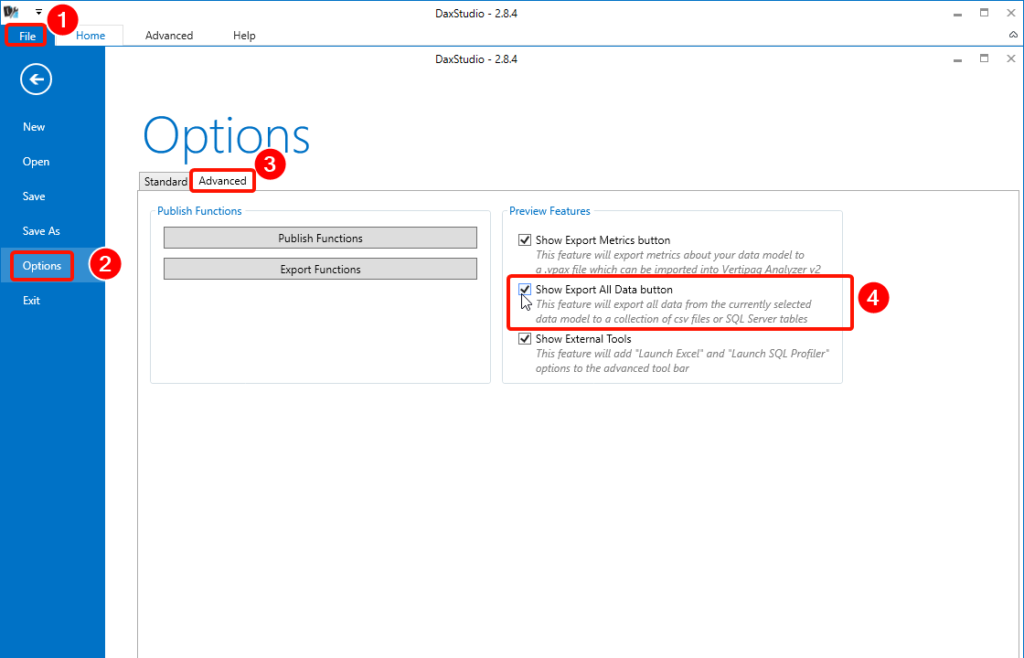This screenshot has height=658, width=1024.
Task: Collapse the ribbon with the chevron icon
Action: coord(1013,35)
